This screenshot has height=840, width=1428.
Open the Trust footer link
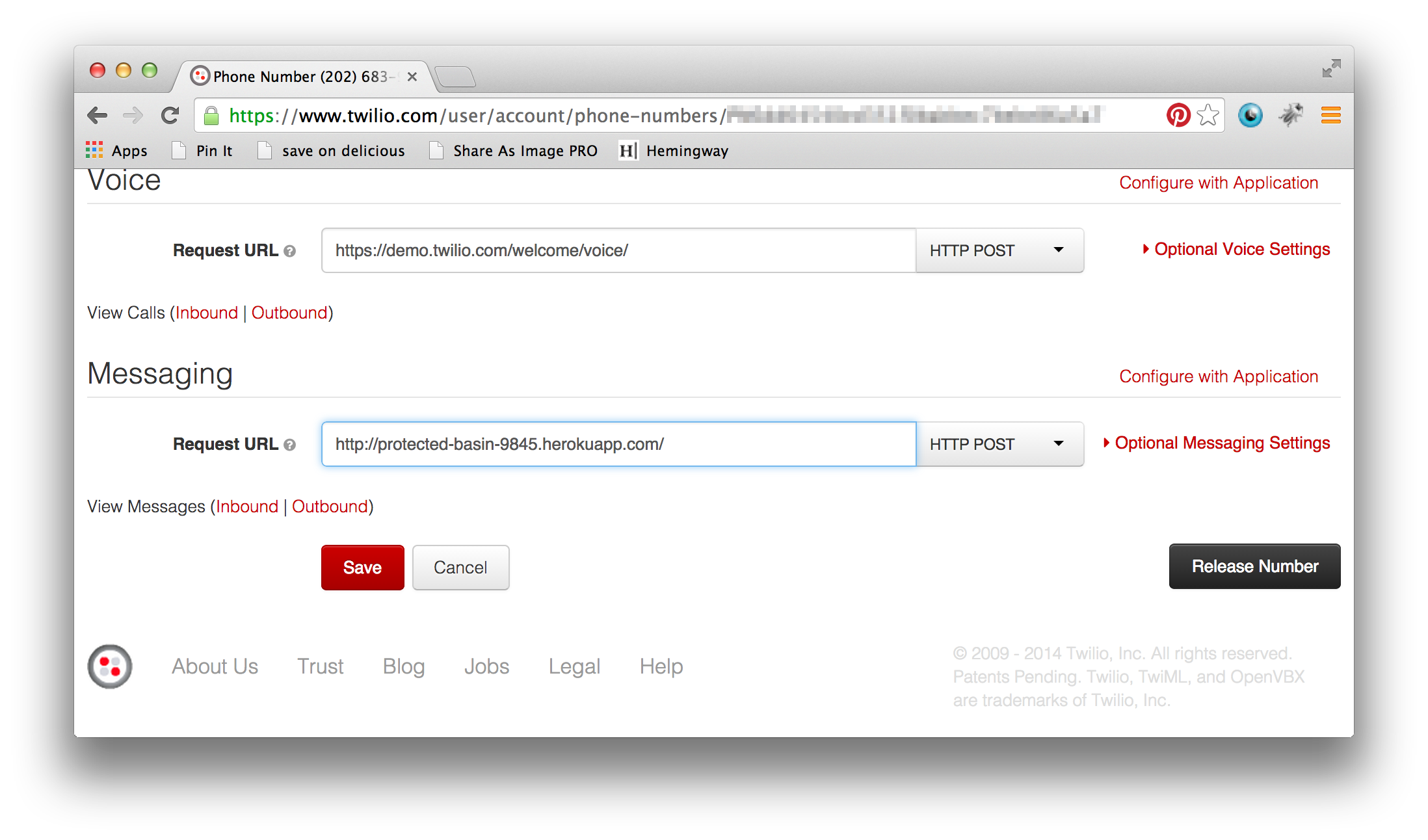(x=321, y=666)
